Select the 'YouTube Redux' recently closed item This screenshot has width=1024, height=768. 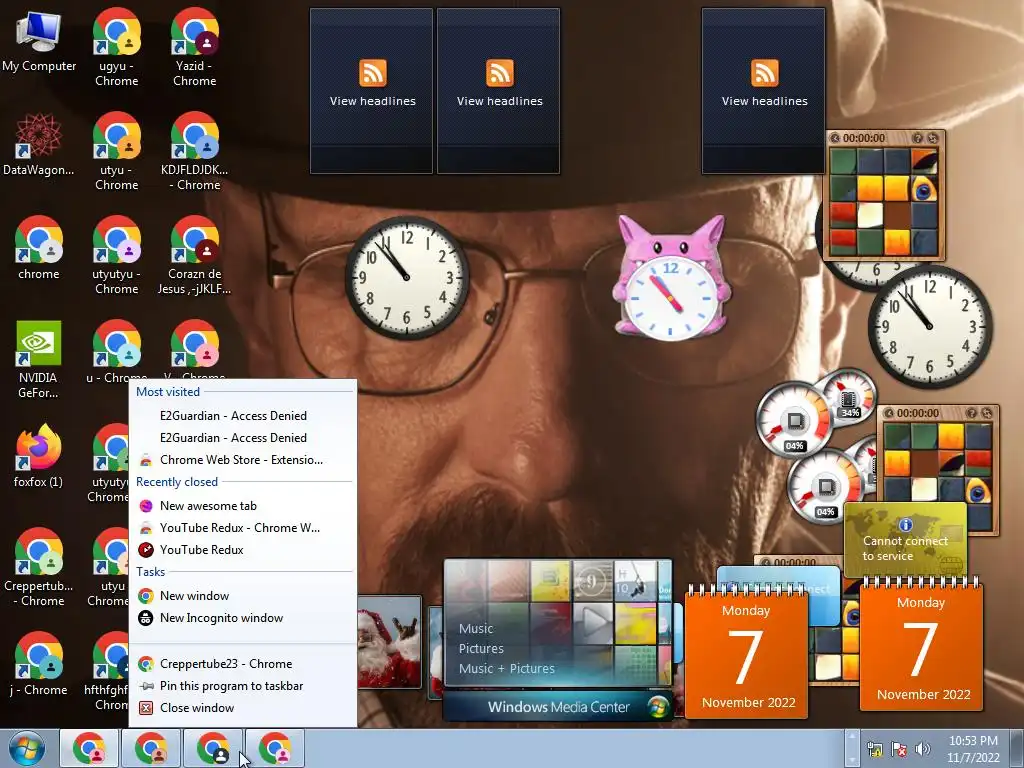point(243,550)
